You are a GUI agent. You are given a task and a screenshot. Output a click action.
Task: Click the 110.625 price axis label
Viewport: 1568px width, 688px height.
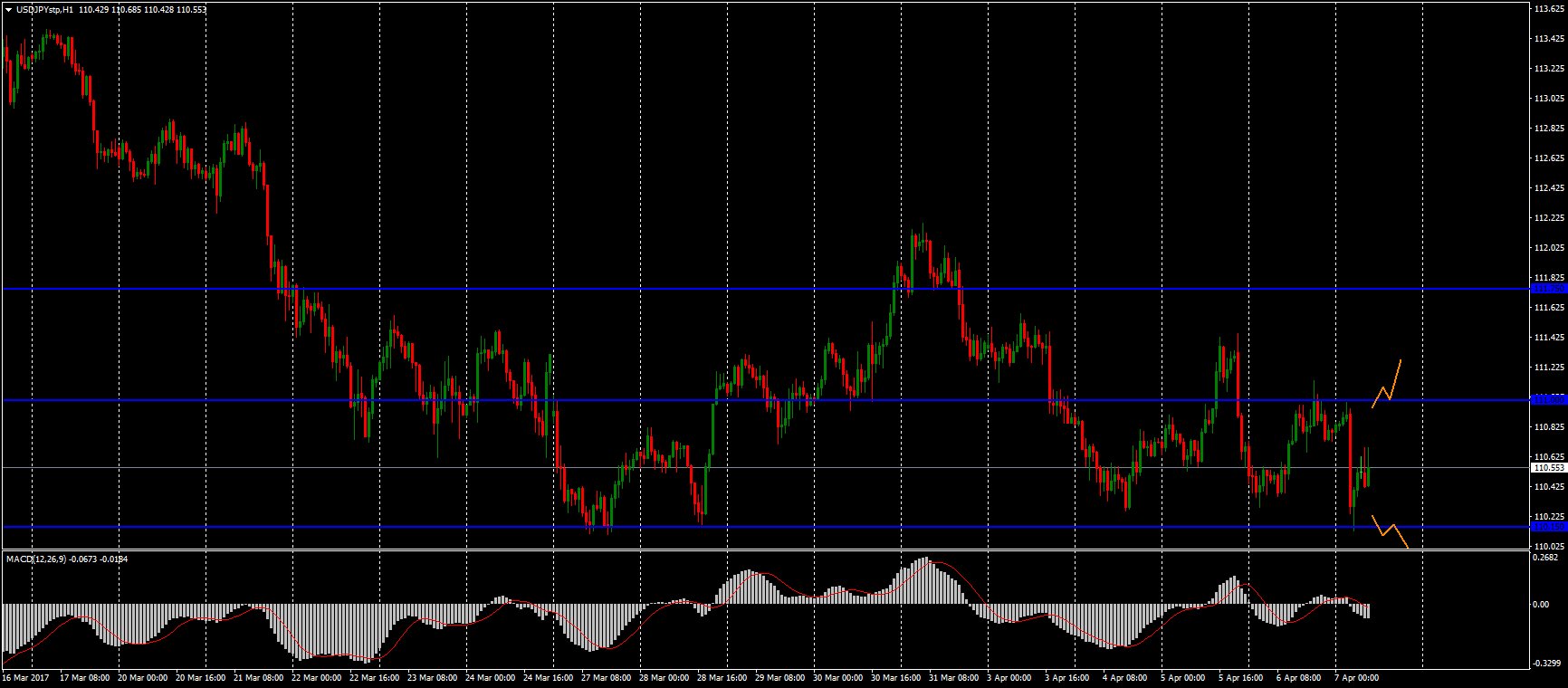(x=1550, y=456)
